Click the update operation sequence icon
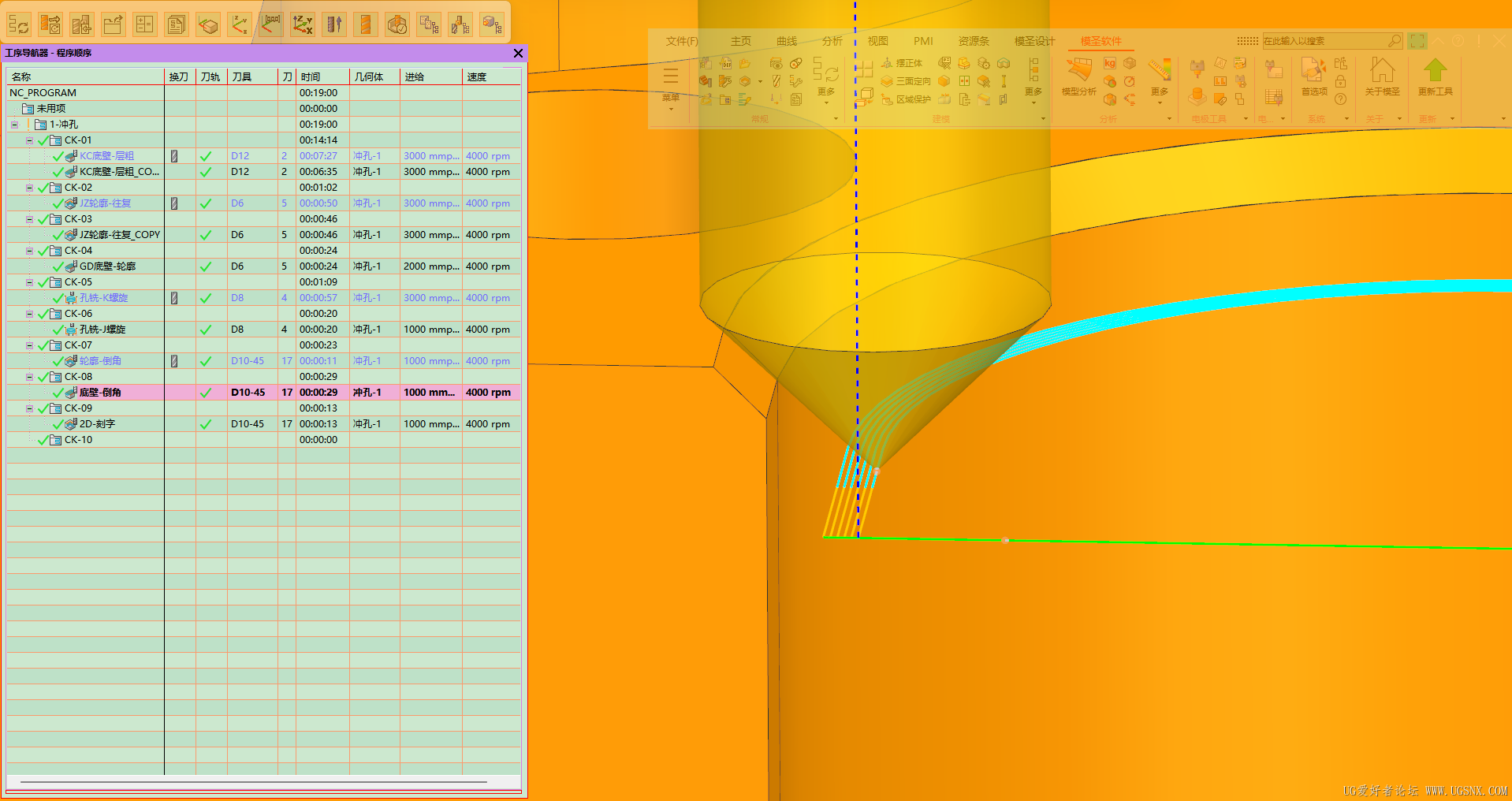This screenshot has height=801, width=1512. (x=19, y=24)
